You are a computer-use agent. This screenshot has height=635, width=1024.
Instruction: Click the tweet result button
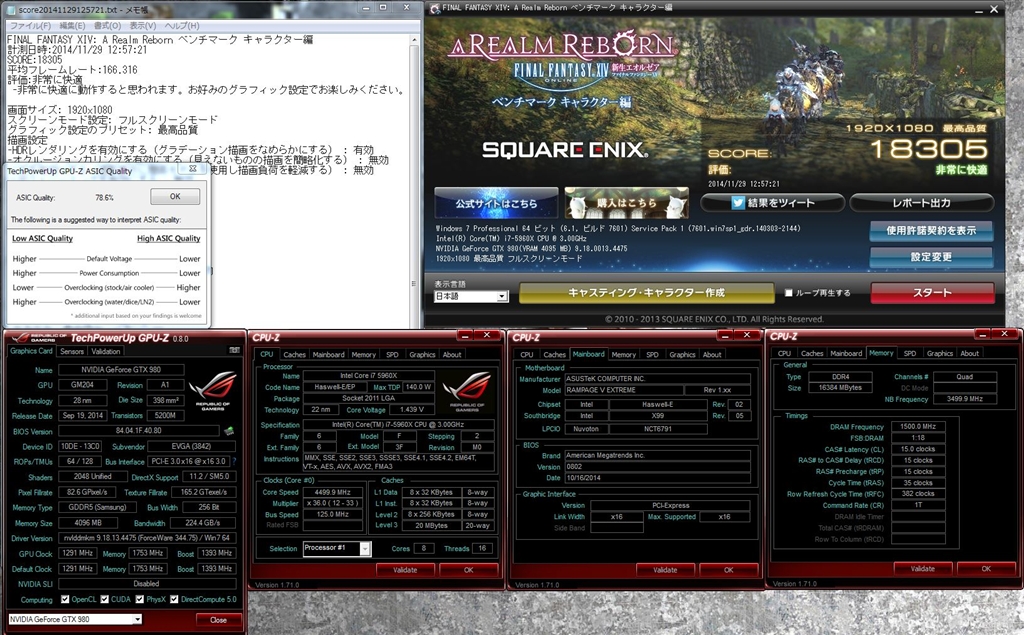pos(773,203)
